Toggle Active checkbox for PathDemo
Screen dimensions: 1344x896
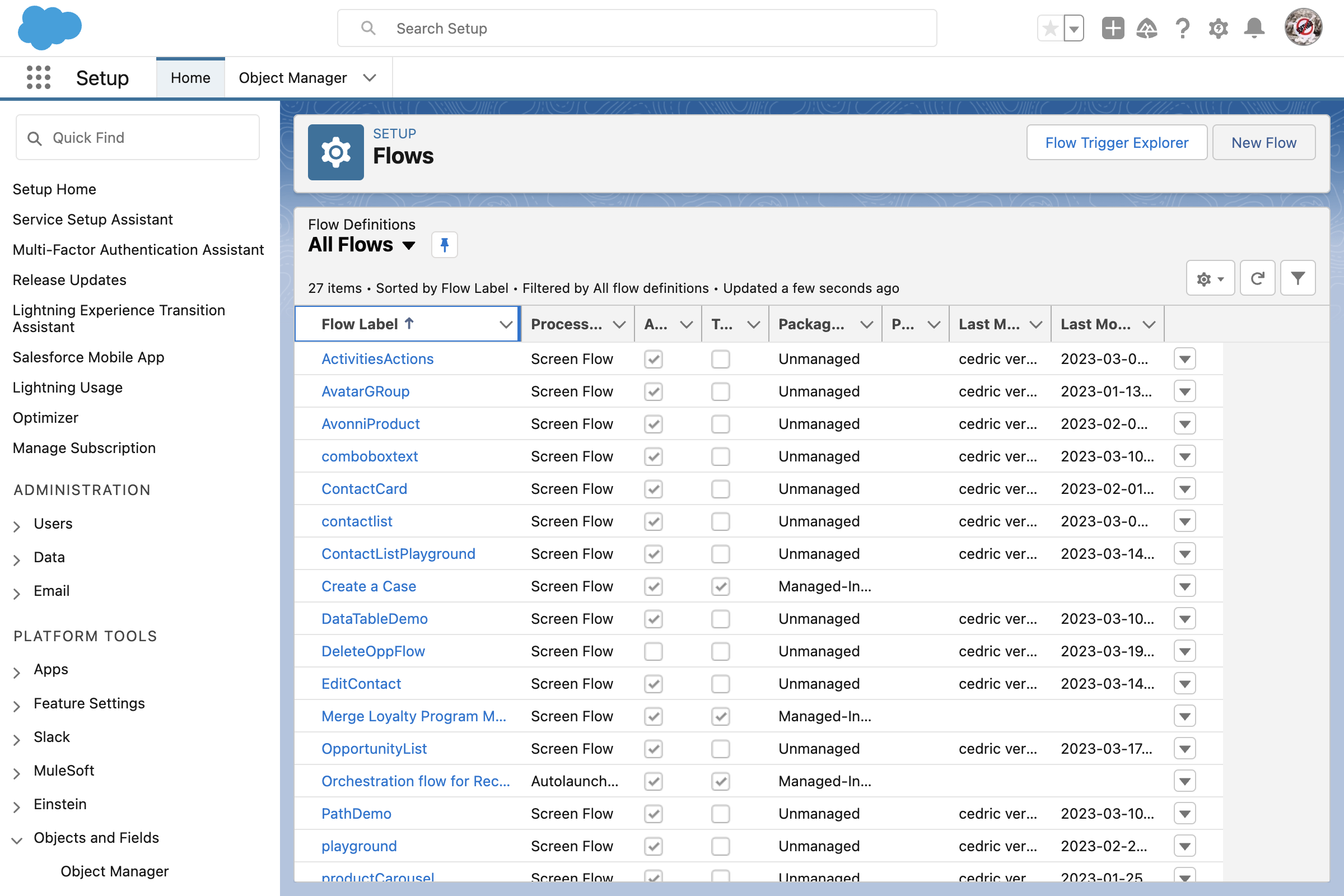[653, 814]
